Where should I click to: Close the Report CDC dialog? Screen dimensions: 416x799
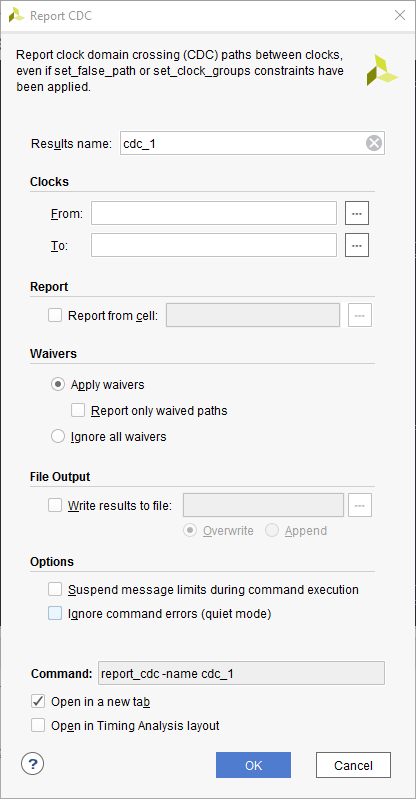click(400, 15)
